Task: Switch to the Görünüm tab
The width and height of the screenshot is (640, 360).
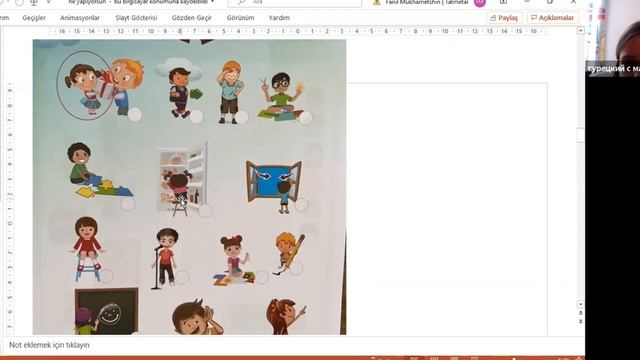Action: 240,18
